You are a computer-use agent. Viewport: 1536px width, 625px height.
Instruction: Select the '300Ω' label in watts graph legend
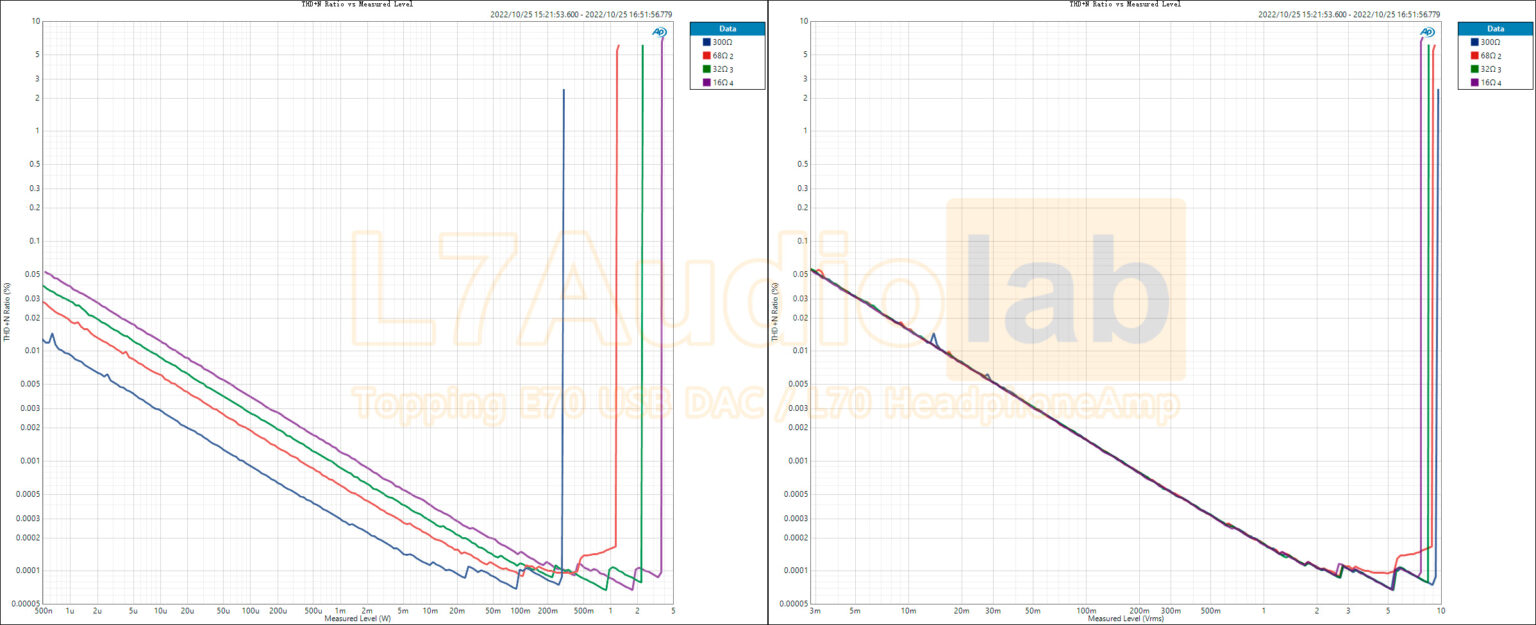[721, 42]
